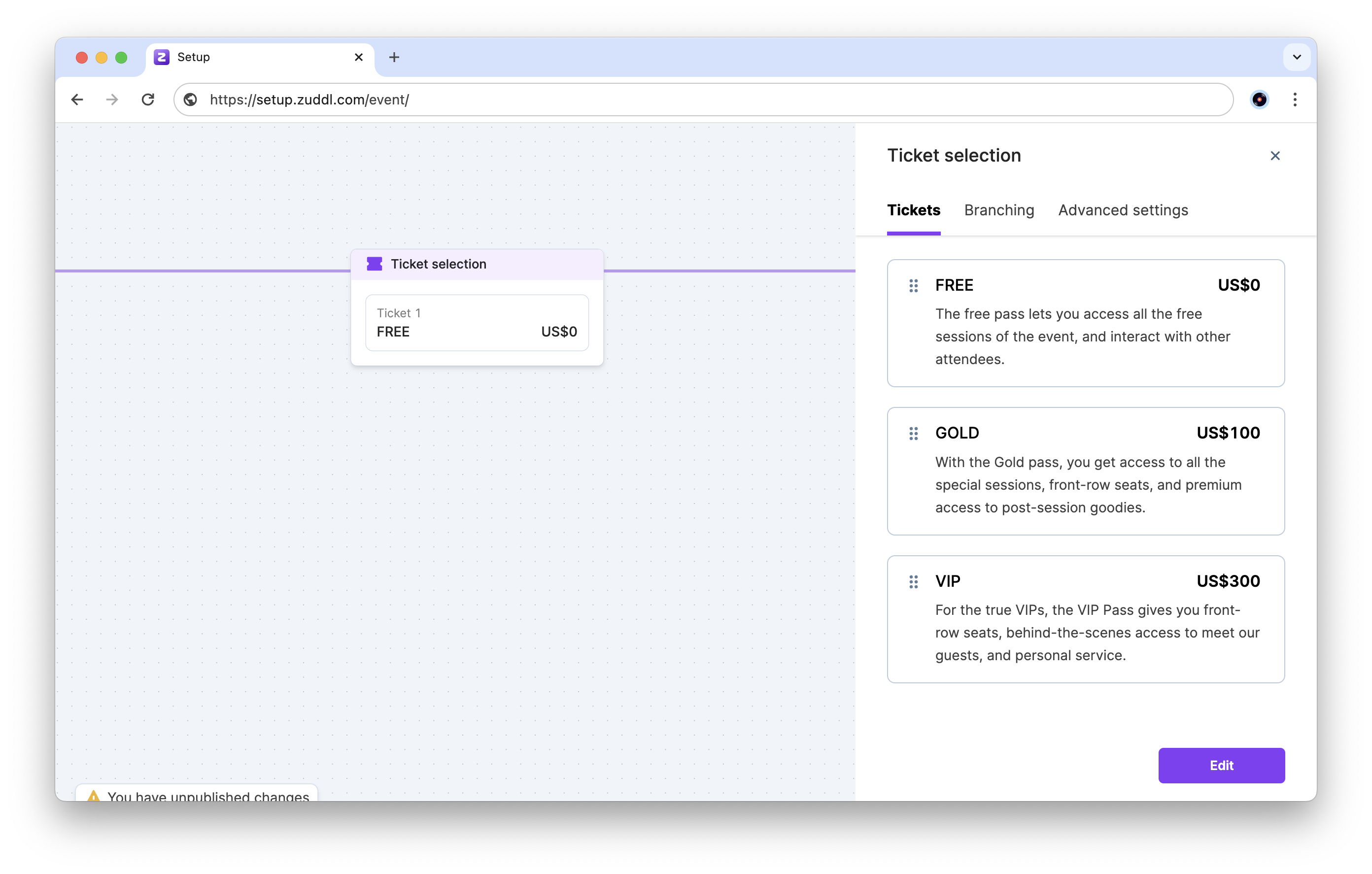Reload the current page
Viewport: 1372px width, 874px height.
click(148, 100)
